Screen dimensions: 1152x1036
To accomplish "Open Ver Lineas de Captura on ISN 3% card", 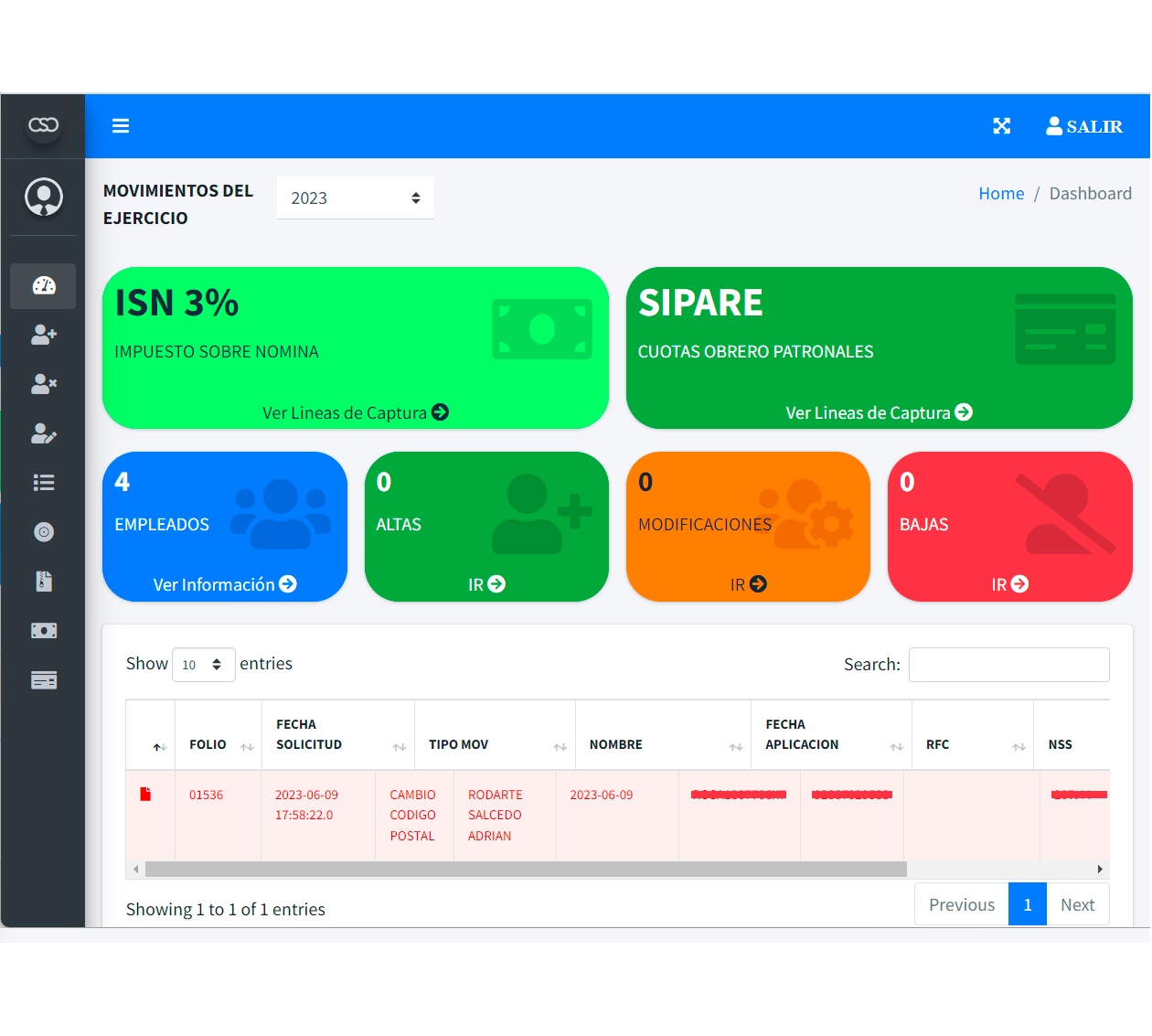I will pos(356,413).
